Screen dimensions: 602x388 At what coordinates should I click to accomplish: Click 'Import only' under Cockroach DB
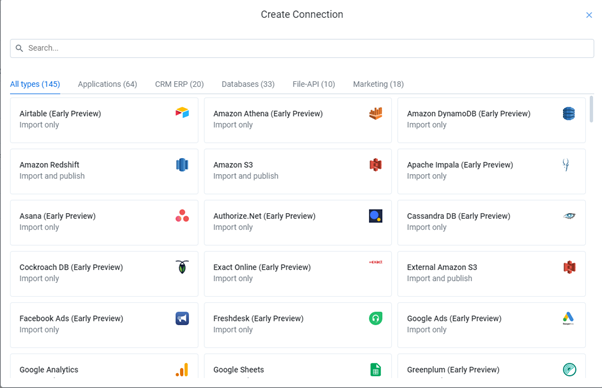(39, 279)
